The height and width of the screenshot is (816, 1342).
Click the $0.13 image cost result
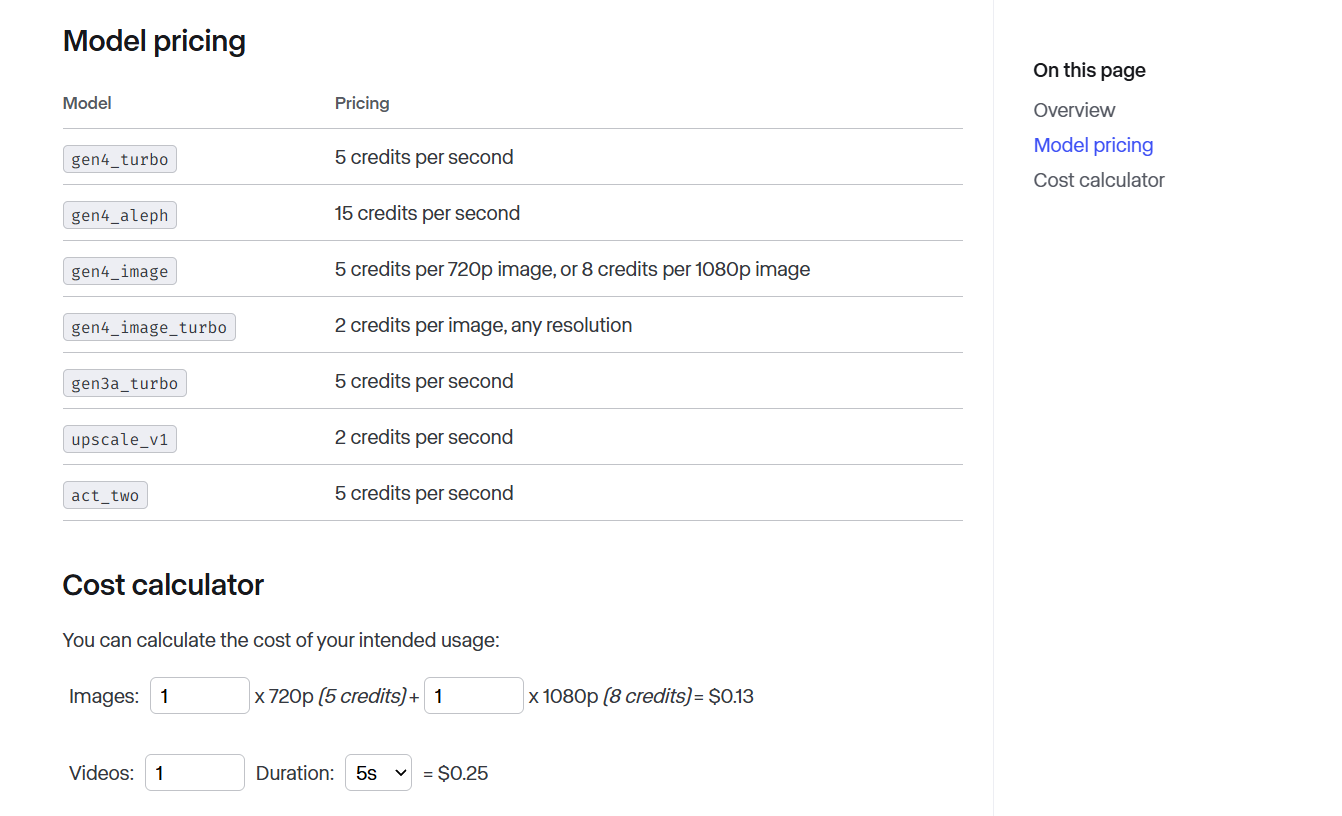click(x=731, y=696)
